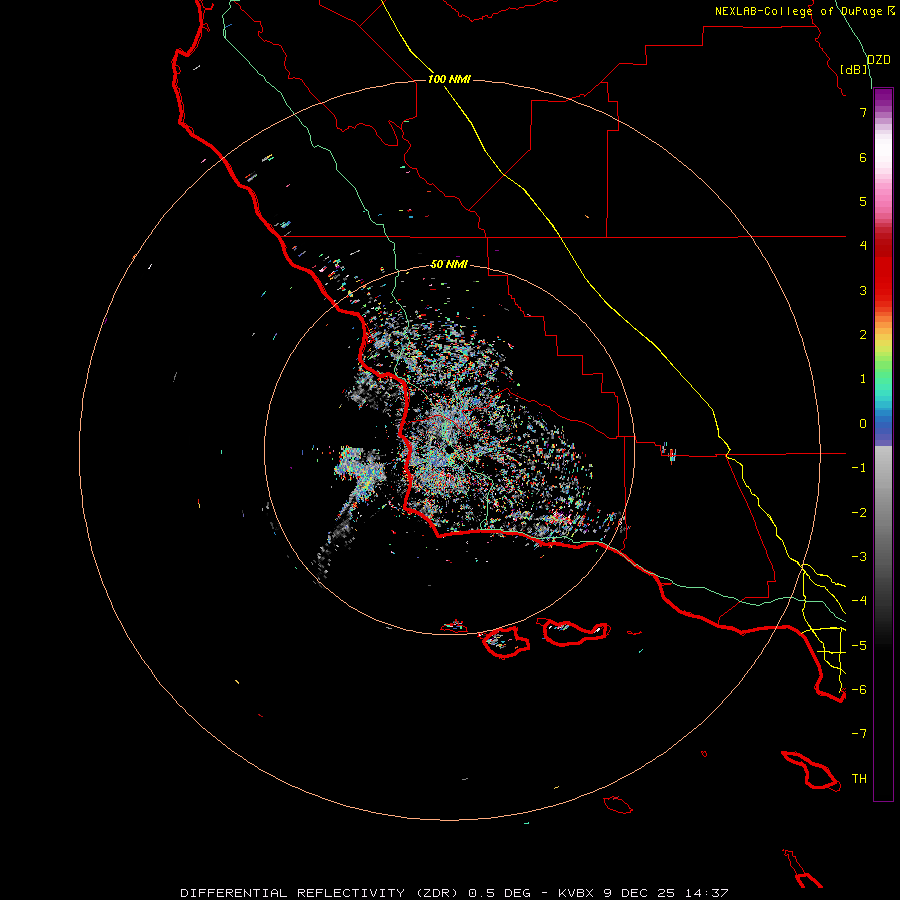Click the "KVBX" station identifier in the caption
Viewport: 900px width, 900px height.
click(x=576, y=893)
